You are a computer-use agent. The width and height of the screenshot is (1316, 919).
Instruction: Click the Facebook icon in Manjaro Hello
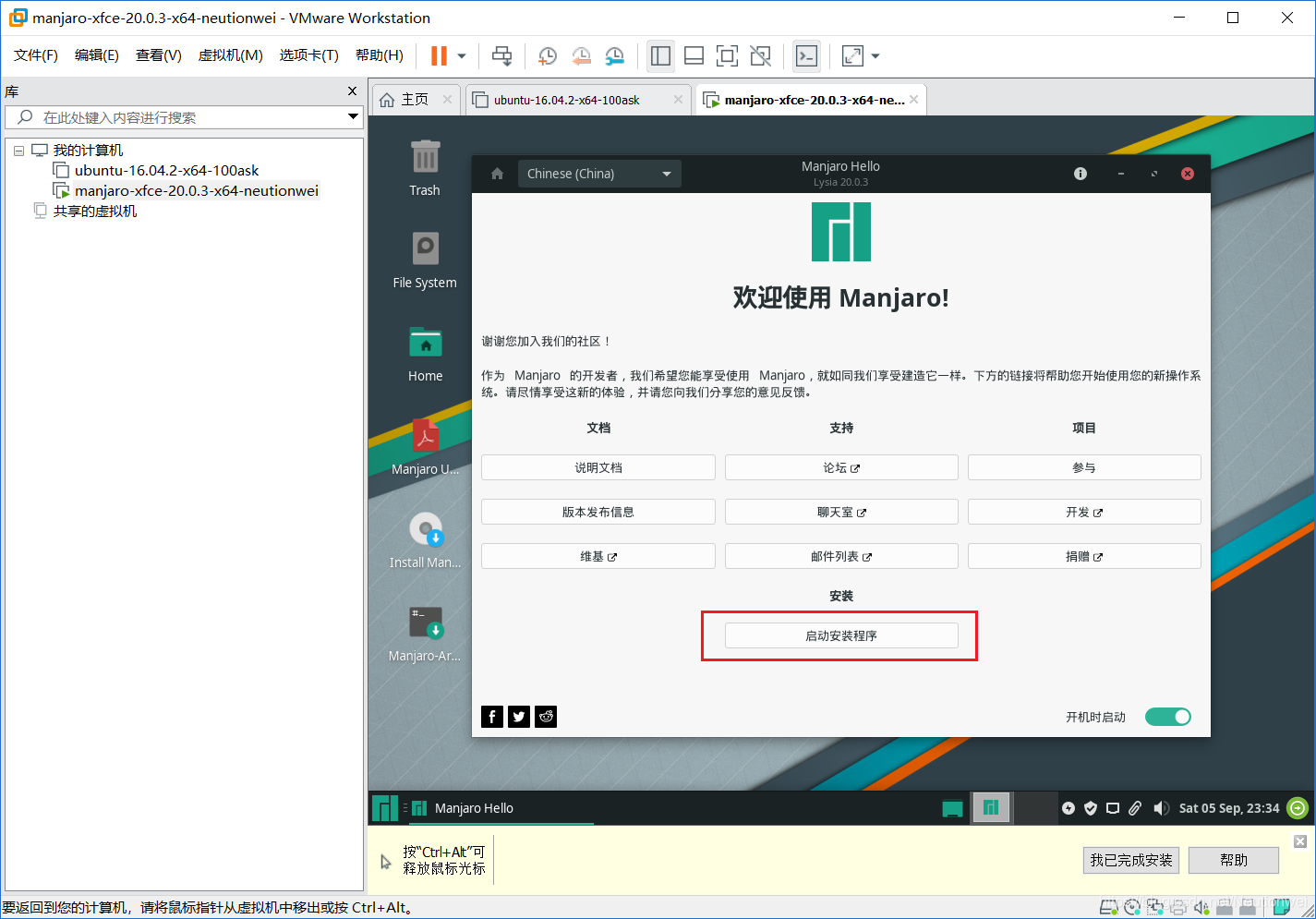[x=492, y=717]
